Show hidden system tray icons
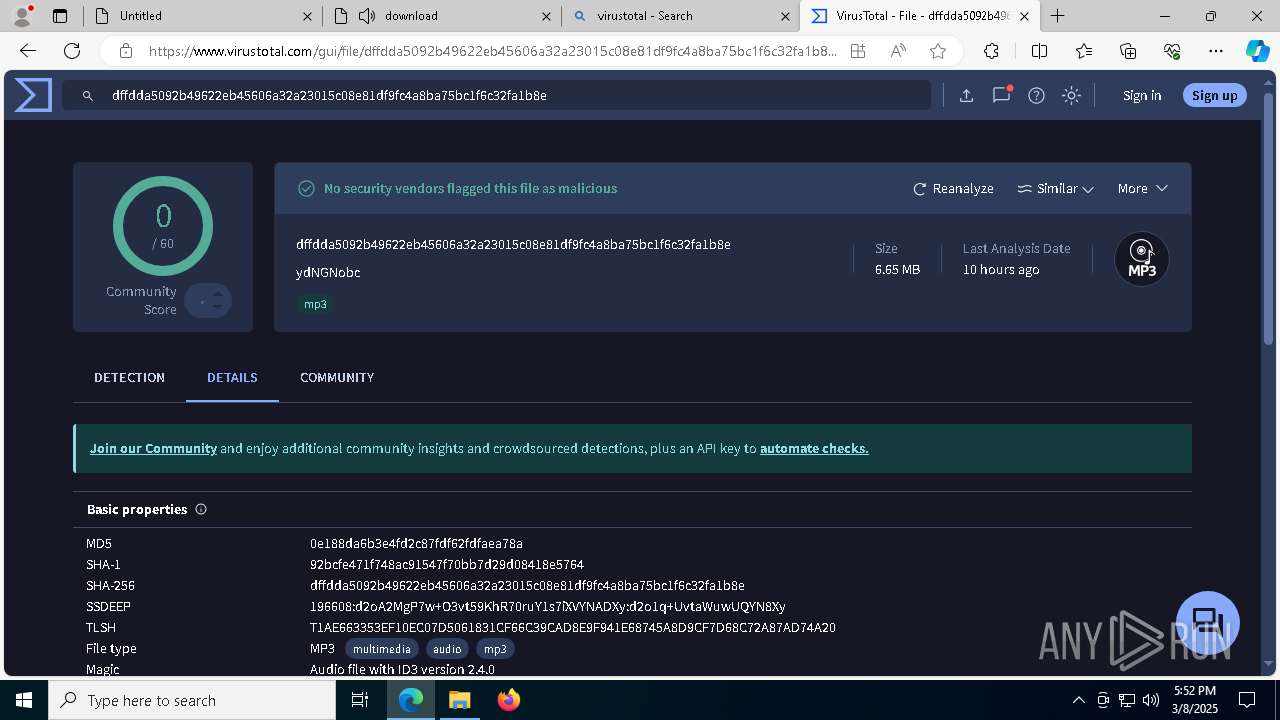The image size is (1280, 720). (1078, 700)
